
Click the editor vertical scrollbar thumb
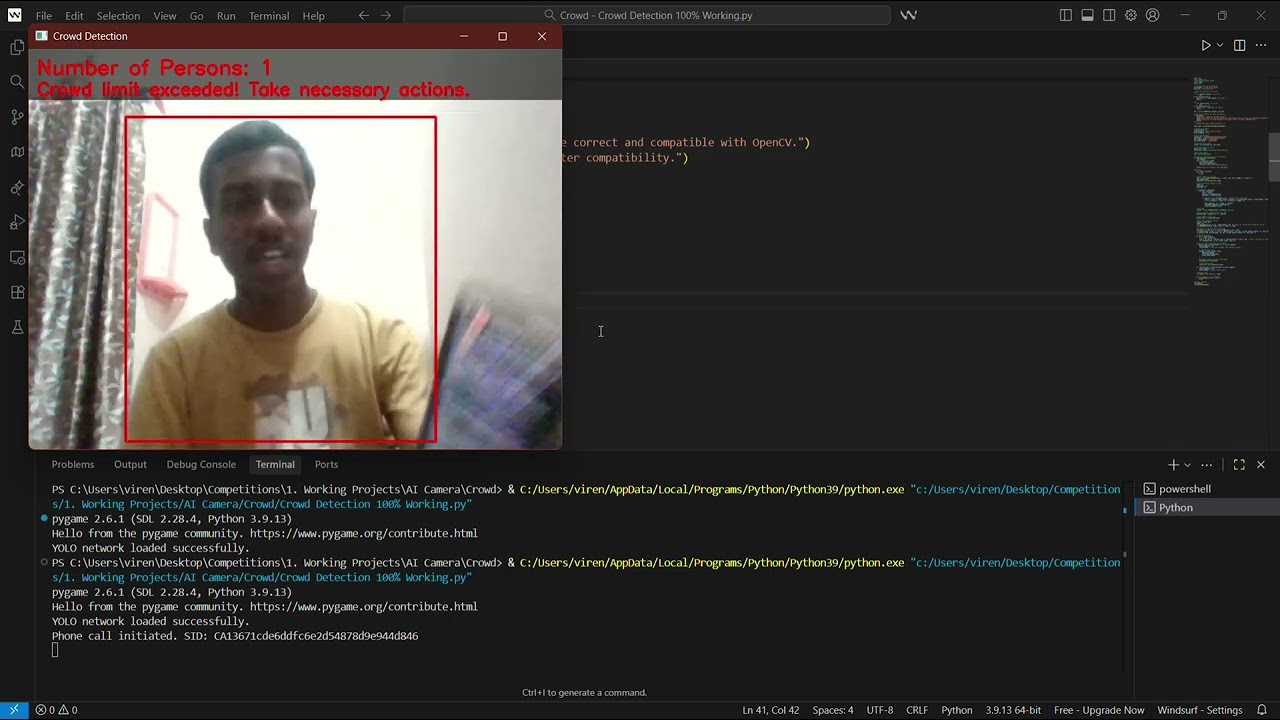pos(1274,156)
